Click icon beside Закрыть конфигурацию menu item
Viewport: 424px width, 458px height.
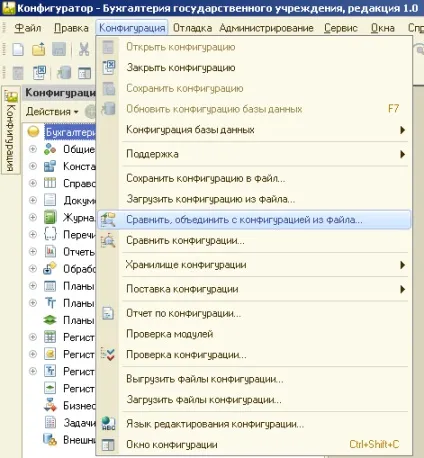click(x=109, y=68)
